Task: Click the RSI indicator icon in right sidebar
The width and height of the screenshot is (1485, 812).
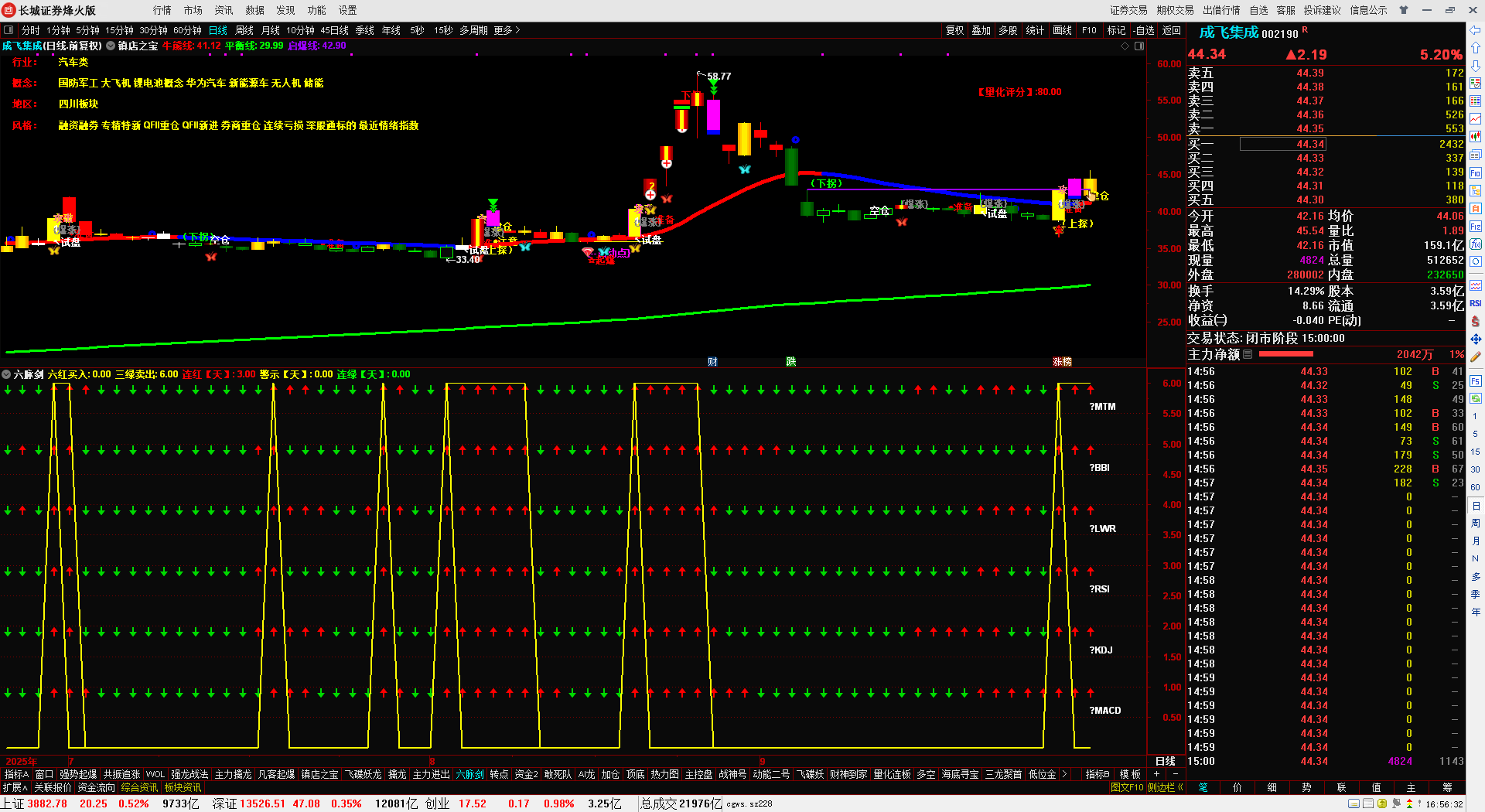Action: [1476, 303]
